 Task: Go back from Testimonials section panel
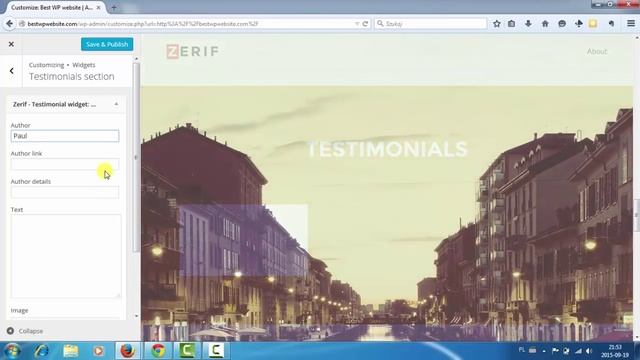coord(11,71)
